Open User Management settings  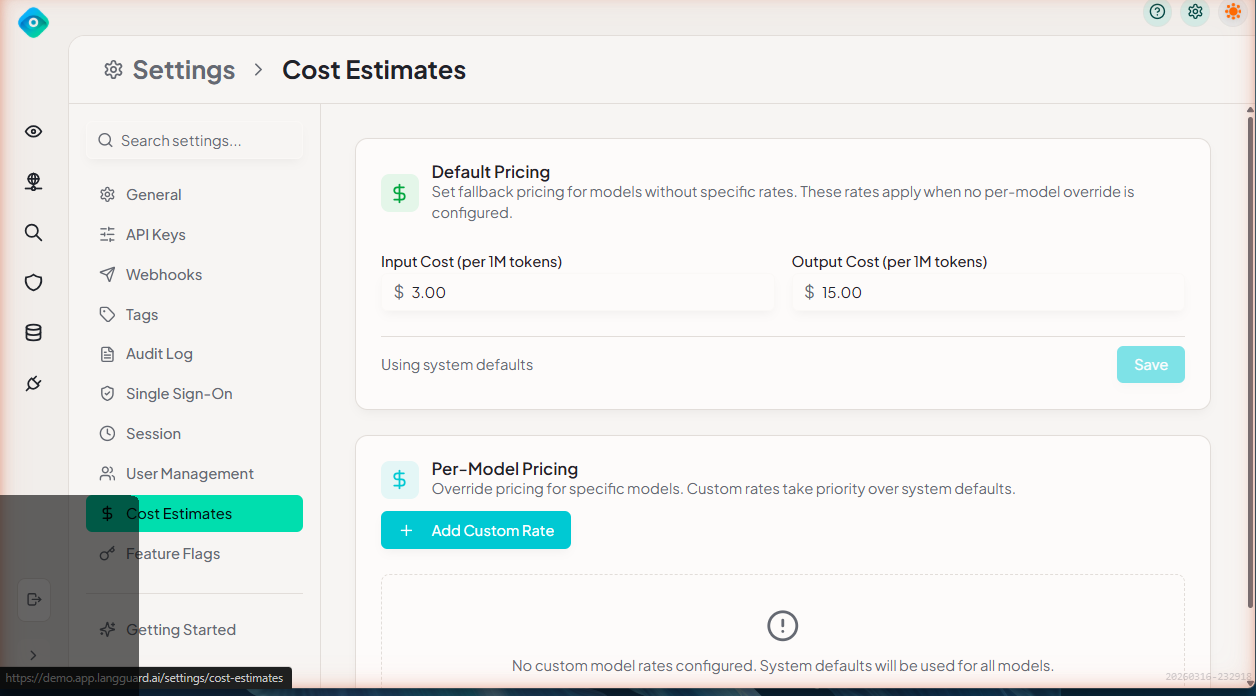pyautogui.click(x=189, y=474)
